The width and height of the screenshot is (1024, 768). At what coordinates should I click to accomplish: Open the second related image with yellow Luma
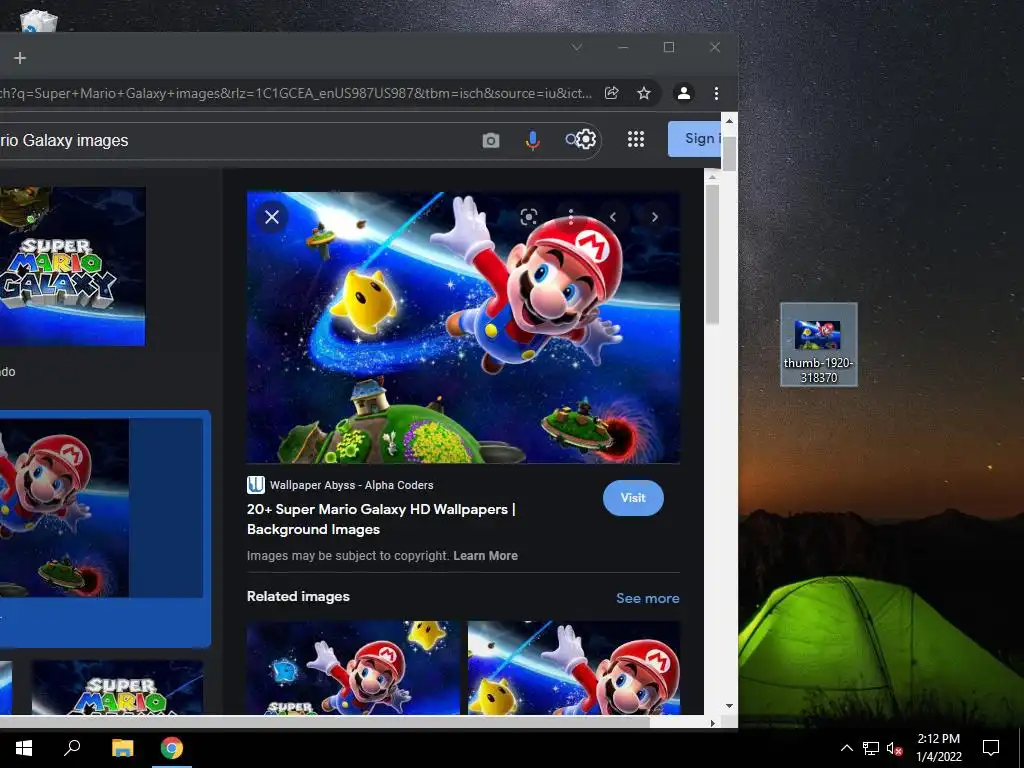click(573, 667)
